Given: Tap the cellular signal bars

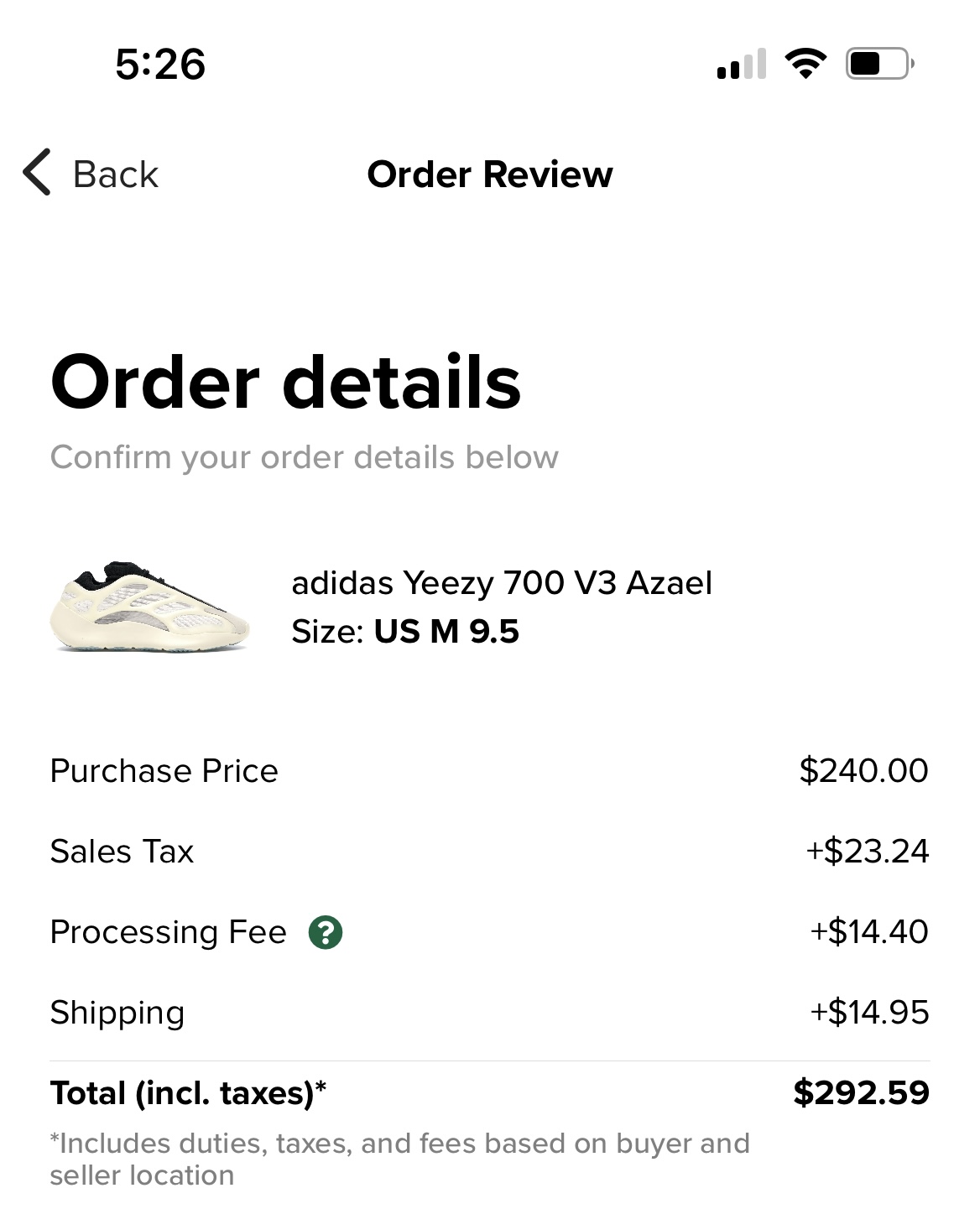Looking at the screenshot, I should [x=742, y=65].
